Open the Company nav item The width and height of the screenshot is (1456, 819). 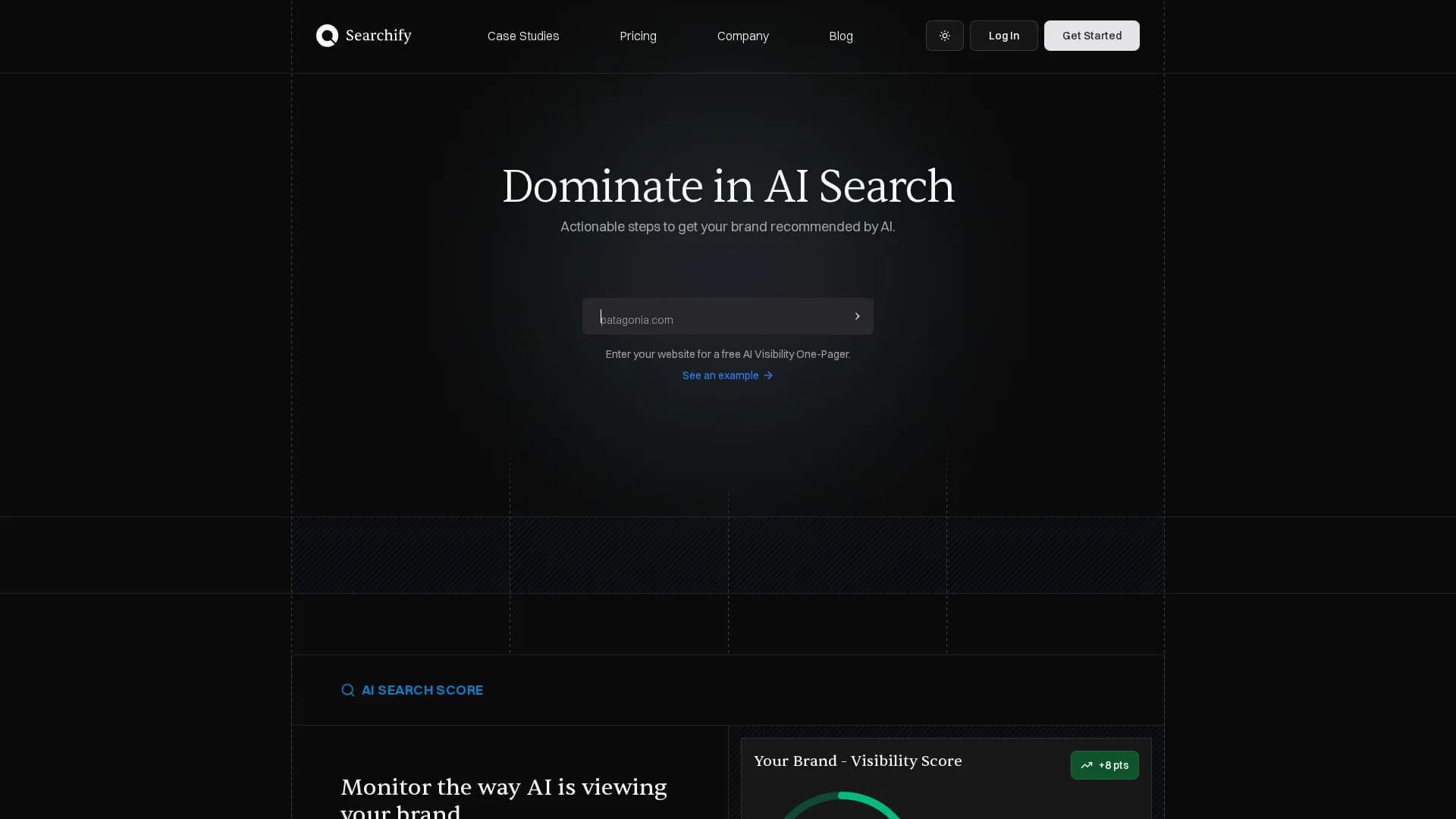[x=742, y=36]
